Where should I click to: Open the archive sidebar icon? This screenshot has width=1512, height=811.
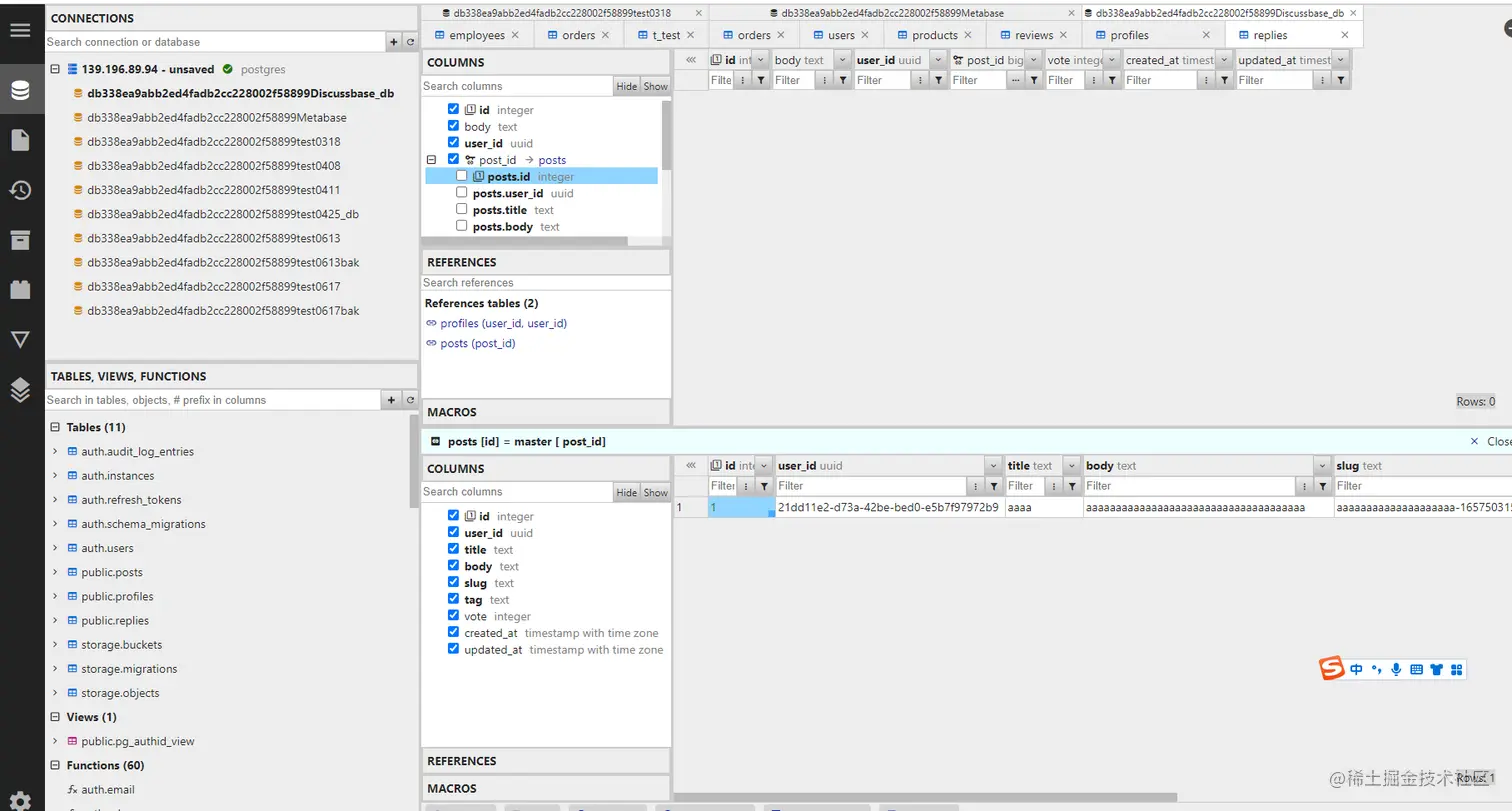(x=20, y=239)
